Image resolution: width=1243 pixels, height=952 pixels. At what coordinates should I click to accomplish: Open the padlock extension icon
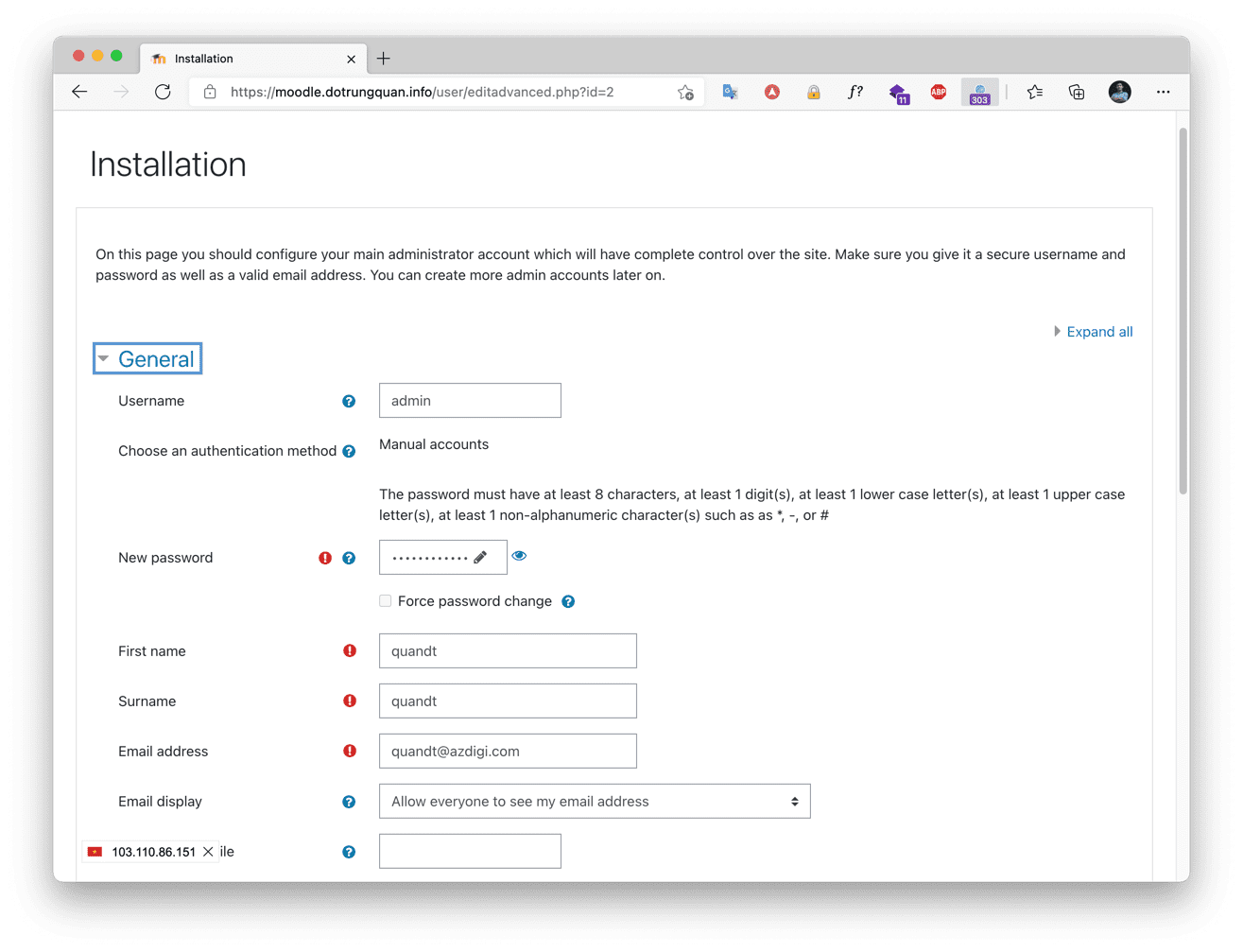(813, 92)
